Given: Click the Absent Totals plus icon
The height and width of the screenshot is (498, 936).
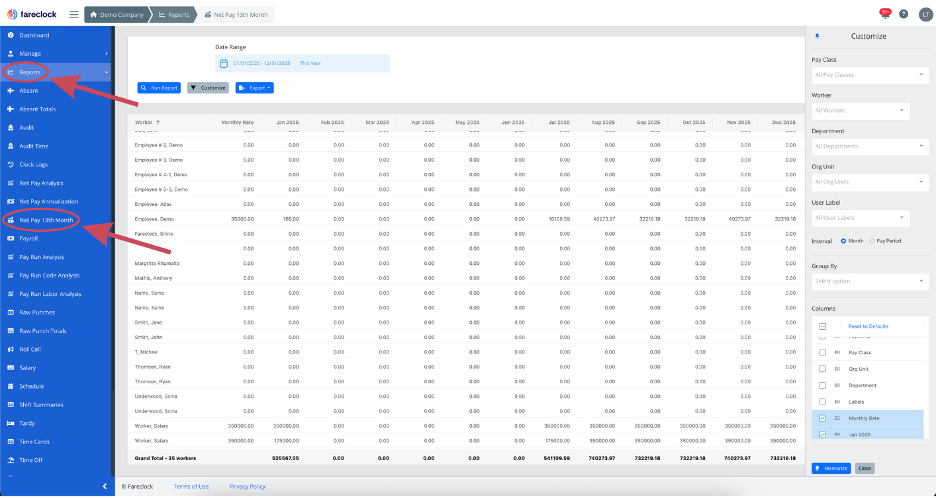Looking at the screenshot, I should pos(11,109).
